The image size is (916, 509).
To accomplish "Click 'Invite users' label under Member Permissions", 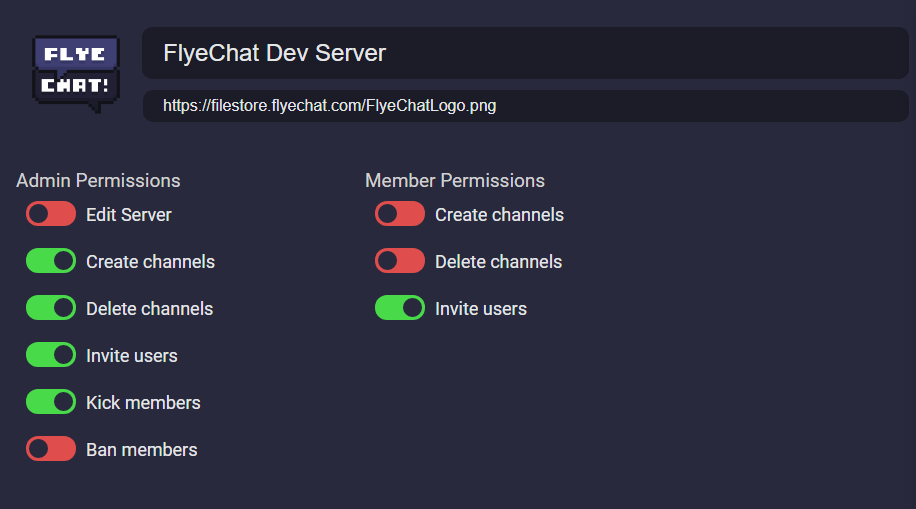I will coord(481,309).
